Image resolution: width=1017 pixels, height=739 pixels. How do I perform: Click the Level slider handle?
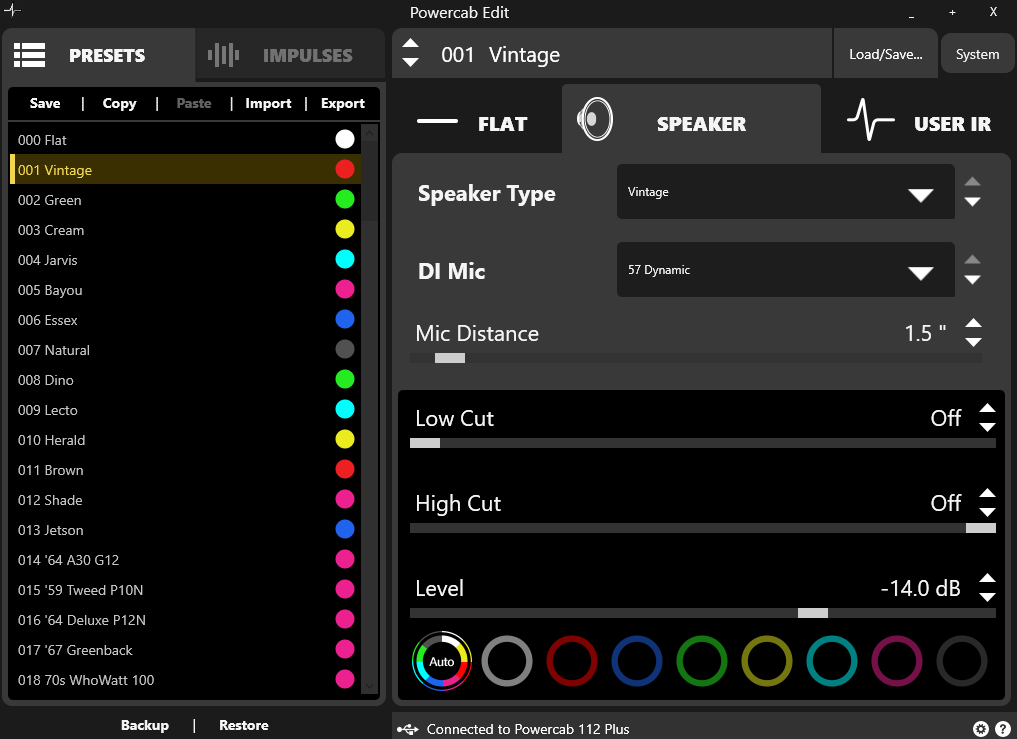pos(812,613)
